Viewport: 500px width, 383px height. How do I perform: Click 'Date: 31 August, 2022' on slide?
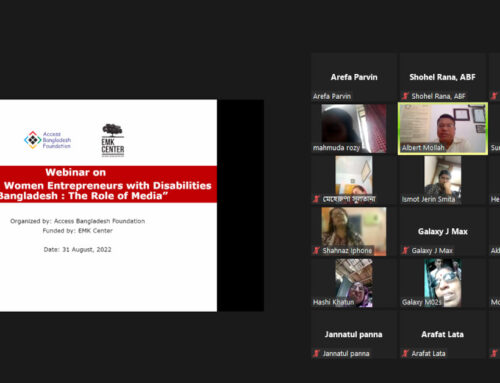[x=77, y=250]
